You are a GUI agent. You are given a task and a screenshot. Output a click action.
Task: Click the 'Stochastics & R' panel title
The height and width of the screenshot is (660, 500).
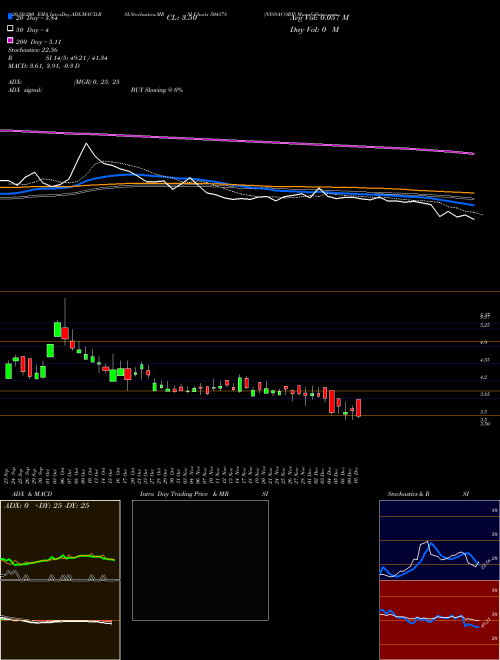(x=408, y=494)
